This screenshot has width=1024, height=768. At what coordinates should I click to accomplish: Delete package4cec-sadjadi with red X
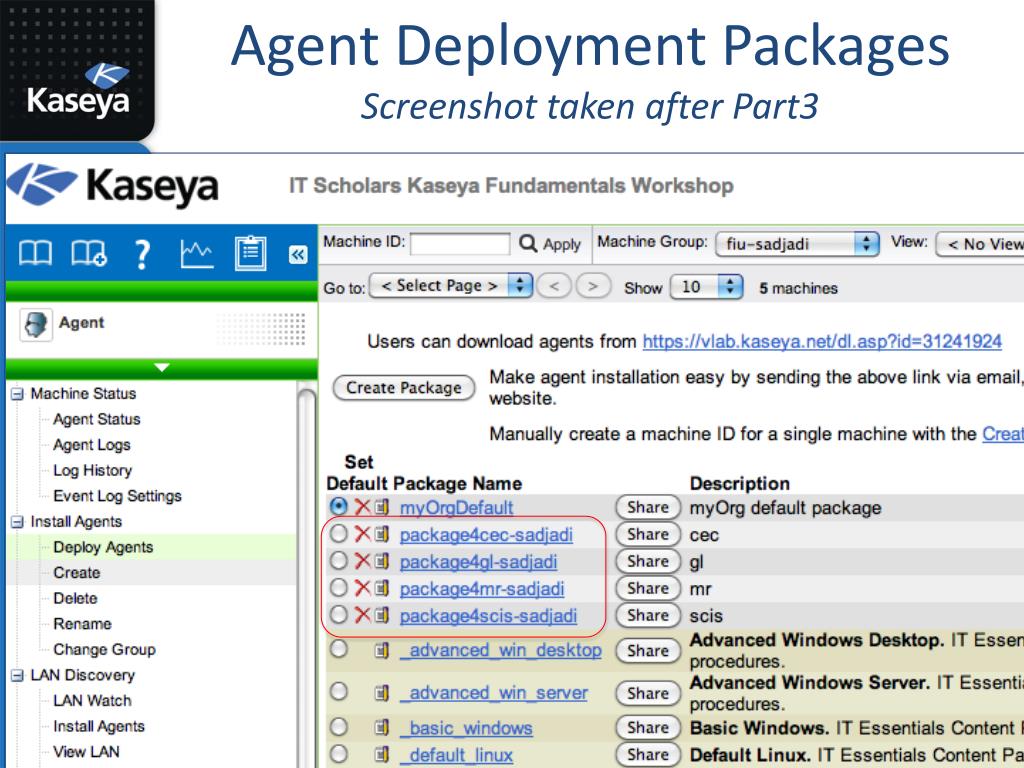pyautogui.click(x=362, y=534)
